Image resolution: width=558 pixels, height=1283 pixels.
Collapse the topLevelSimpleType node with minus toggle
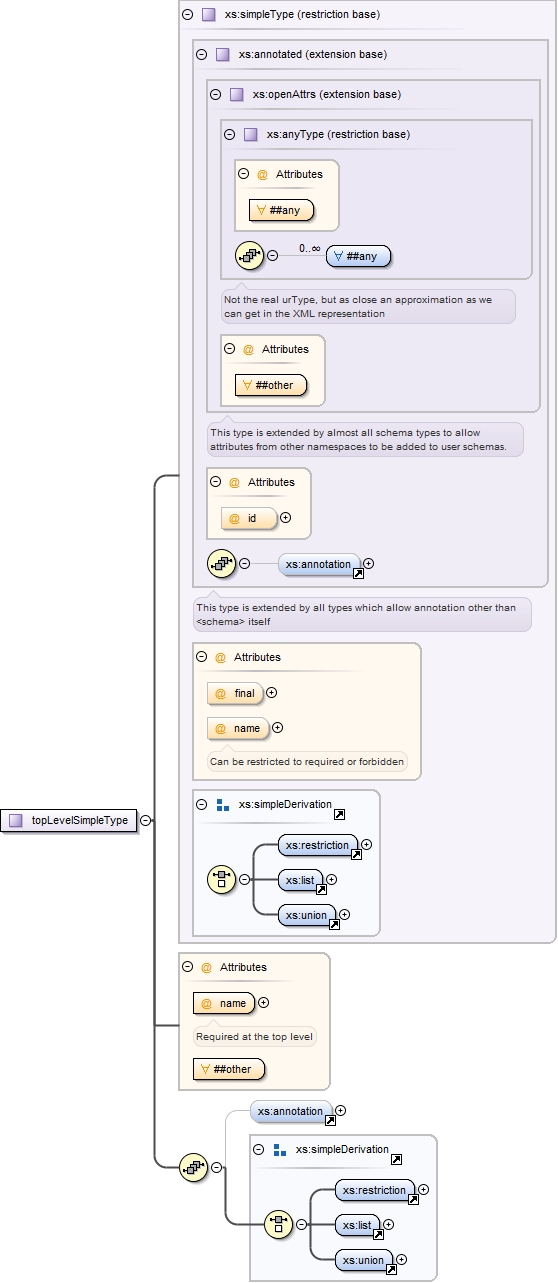coord(146,820)
